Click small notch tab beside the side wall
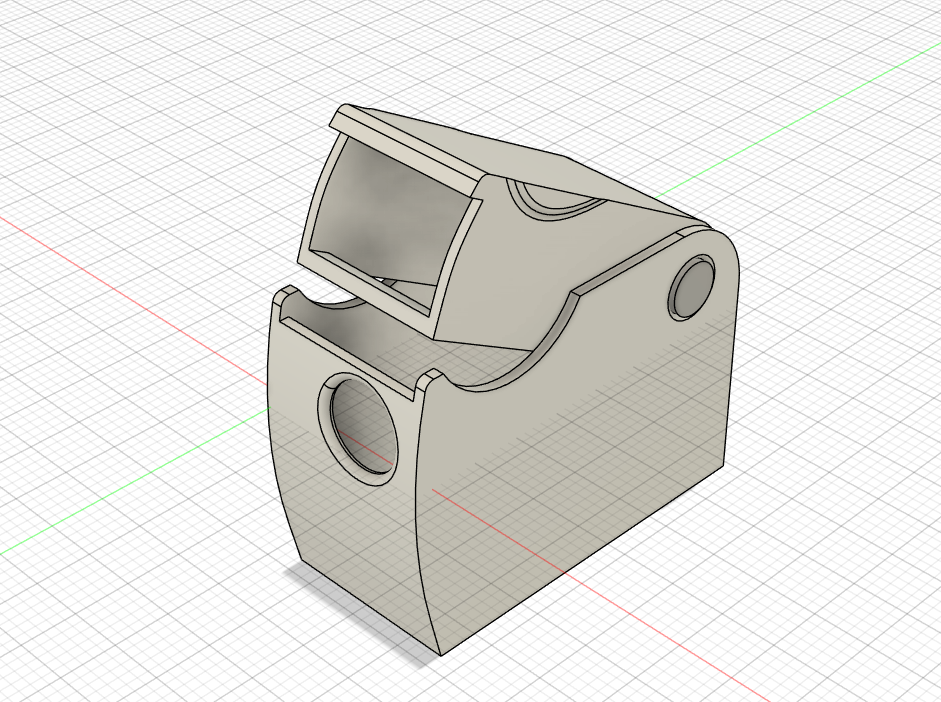941x702 pixels. click(x=432, y=377)
